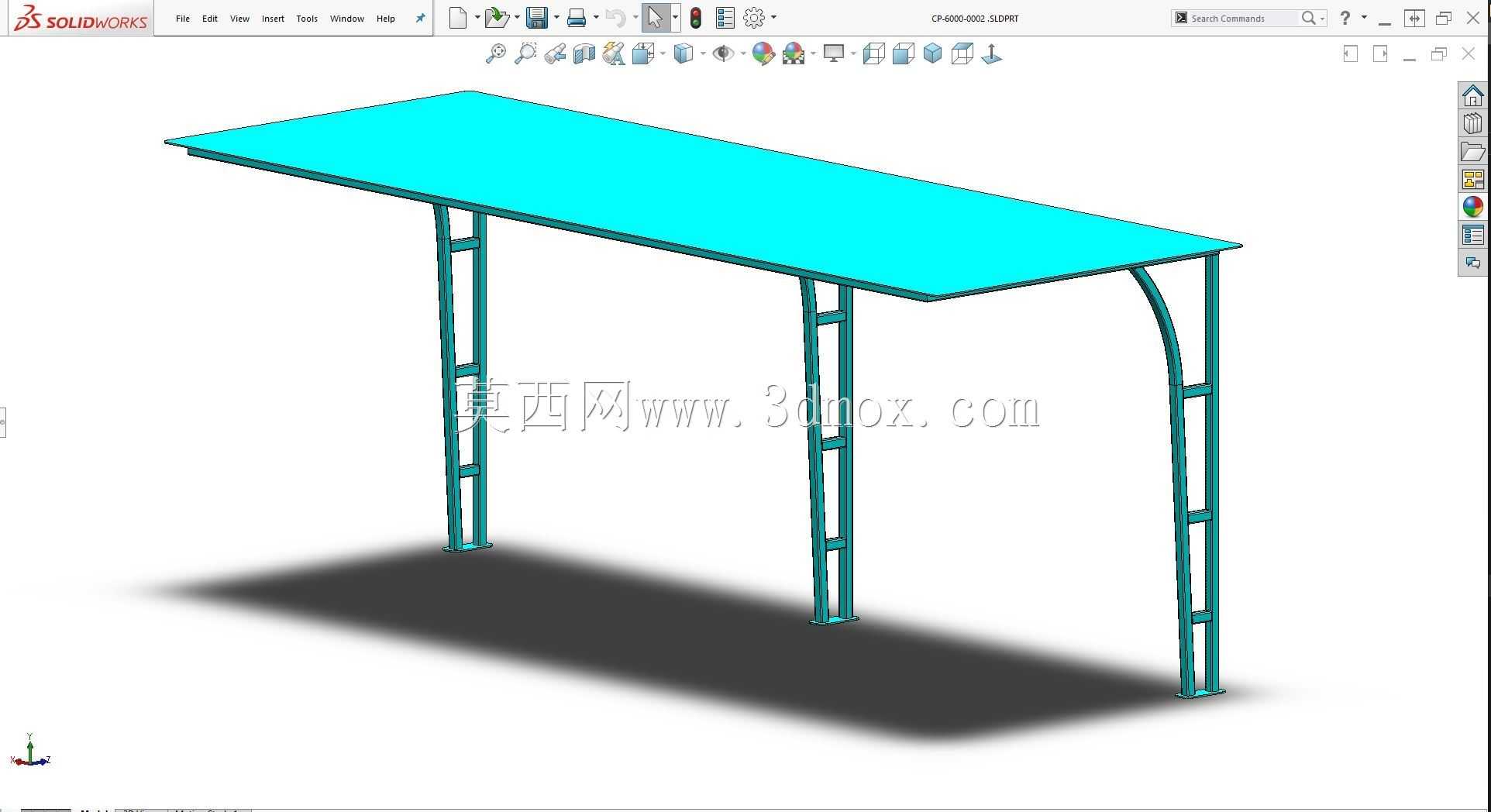Expand View Settings dropdown arrow
The height and width of the screenshot is (812, 1491).
pos(853,53)
